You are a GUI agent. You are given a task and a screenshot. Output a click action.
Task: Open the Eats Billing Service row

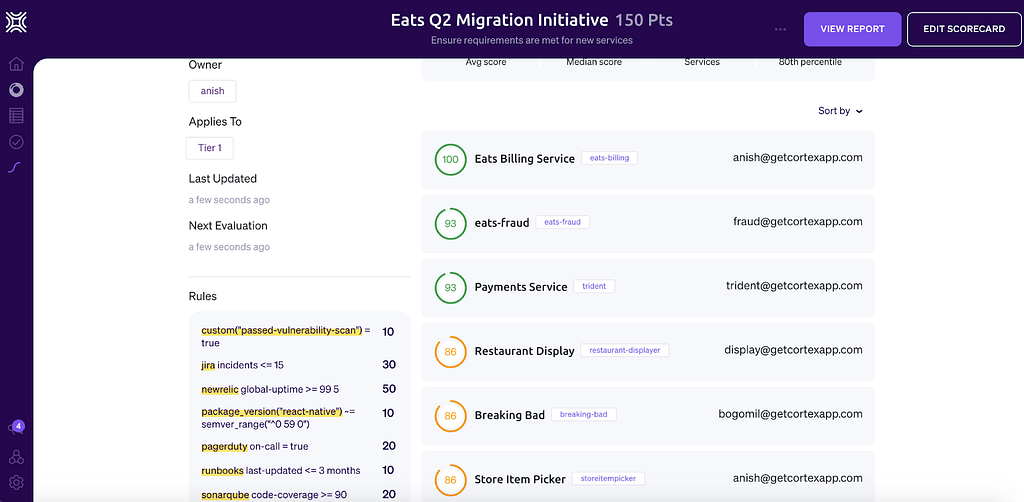click(648, 160)
